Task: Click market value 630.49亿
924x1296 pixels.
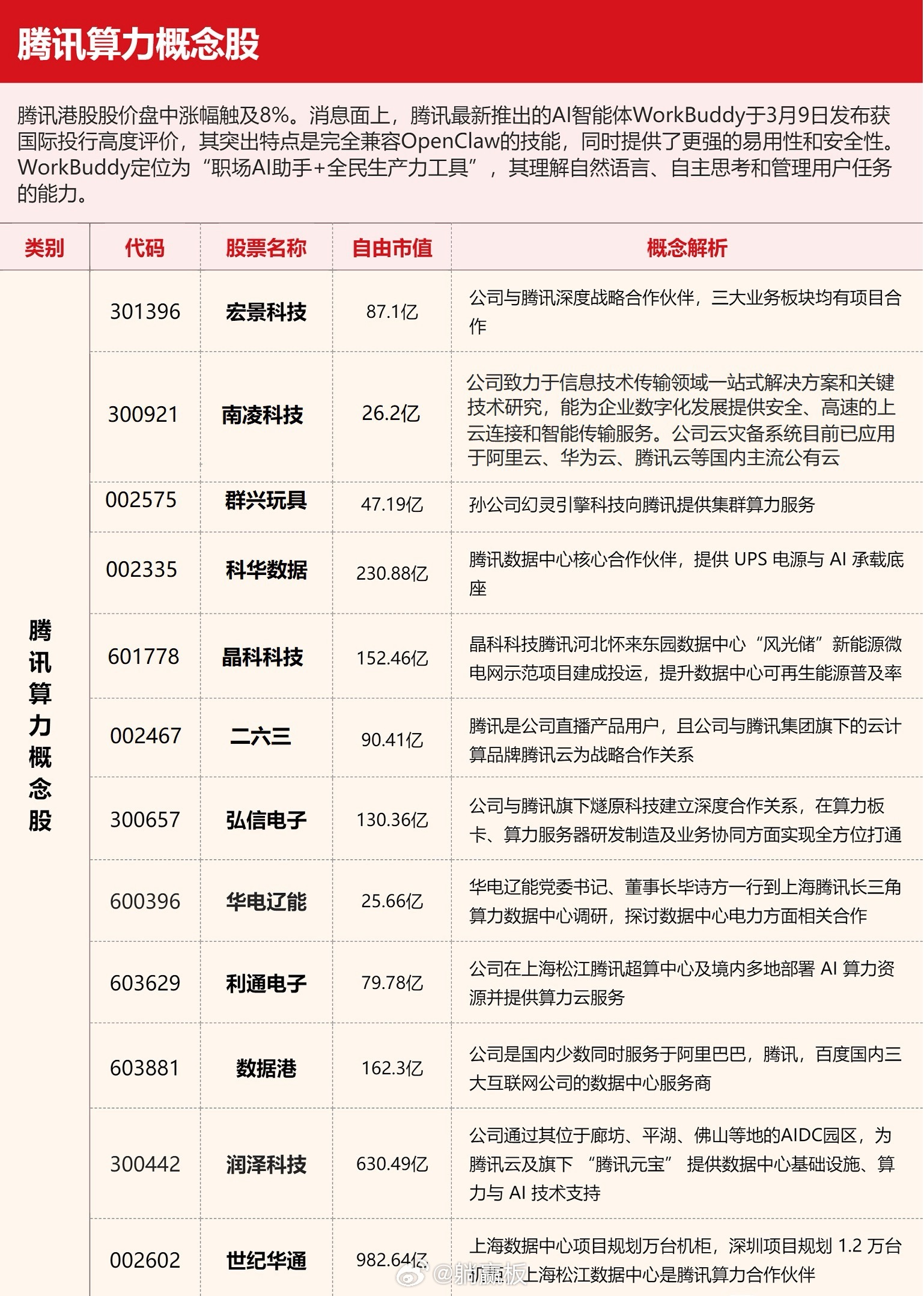Action: 392,1164
